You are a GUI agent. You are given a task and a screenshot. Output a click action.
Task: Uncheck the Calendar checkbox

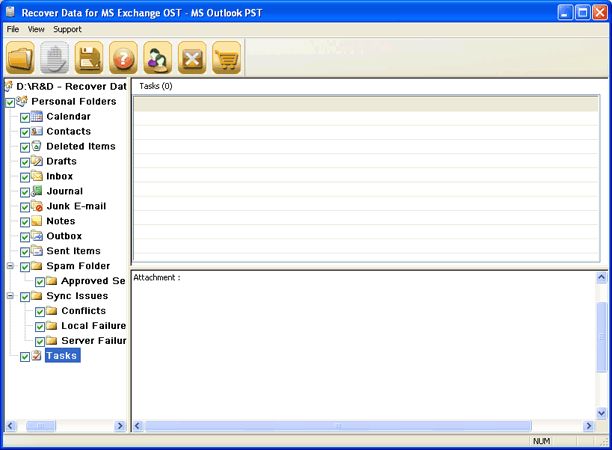(25, 117)
